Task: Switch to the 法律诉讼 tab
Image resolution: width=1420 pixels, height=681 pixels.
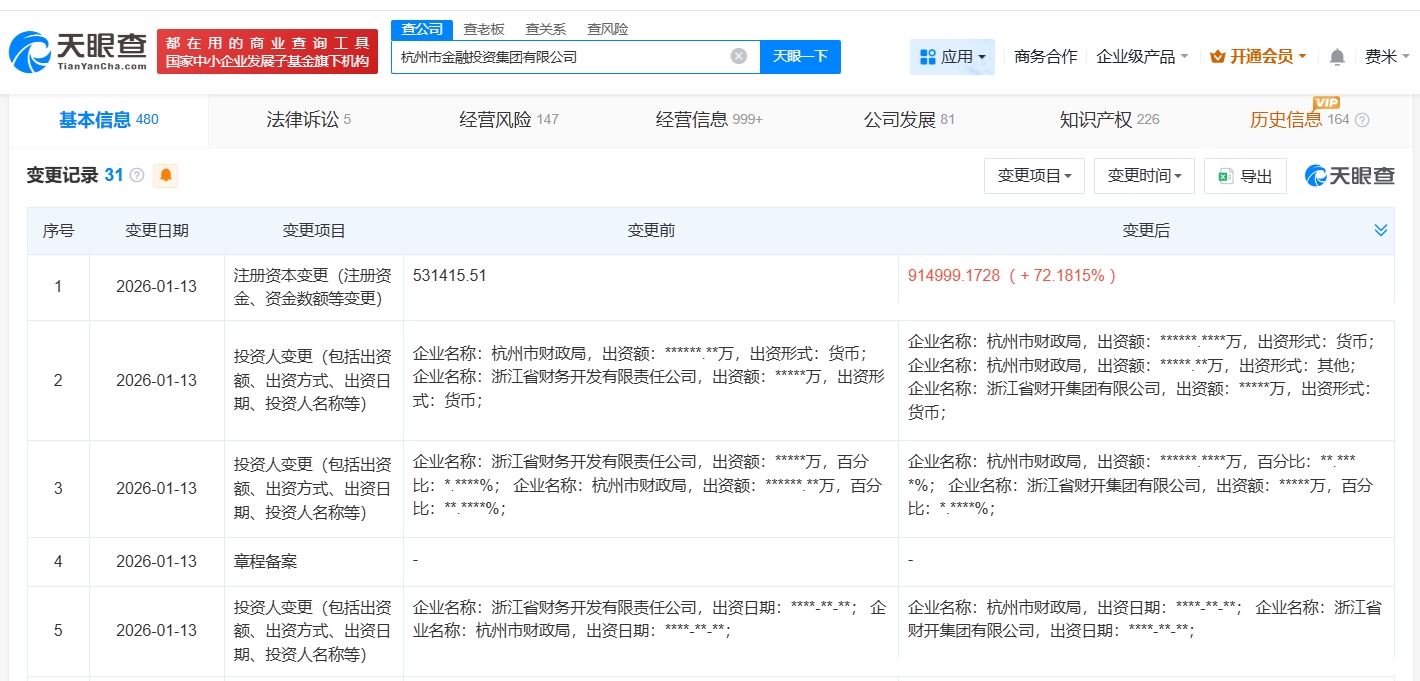Action: tap(308, 120)
